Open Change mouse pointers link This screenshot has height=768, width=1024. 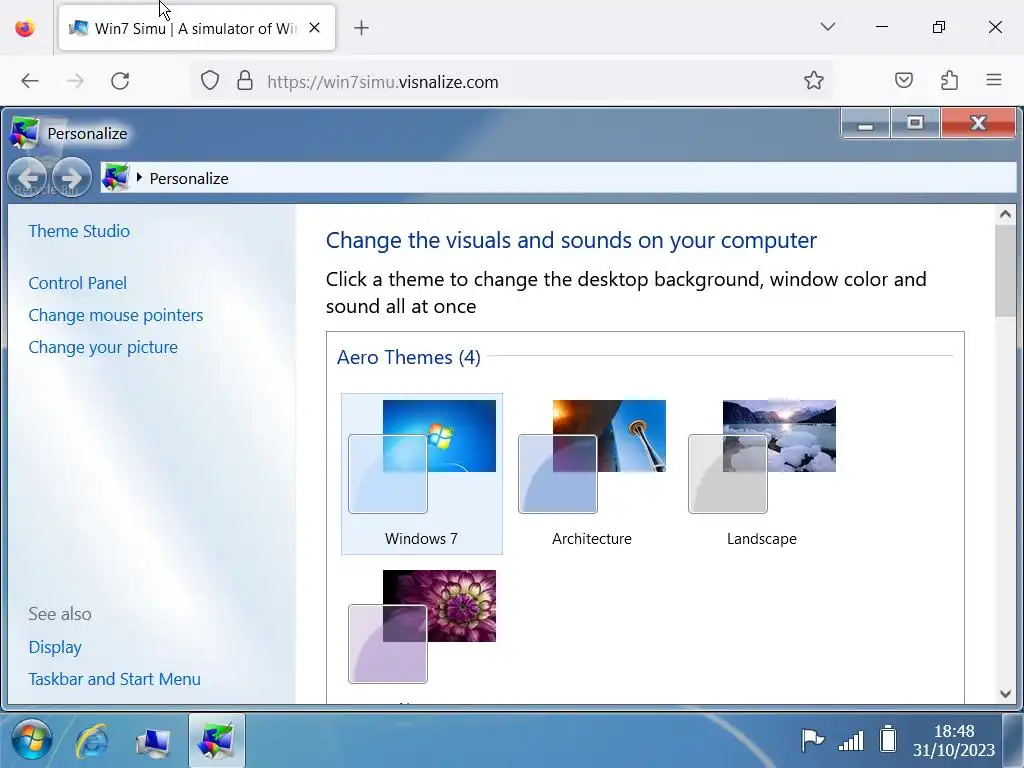116,315
